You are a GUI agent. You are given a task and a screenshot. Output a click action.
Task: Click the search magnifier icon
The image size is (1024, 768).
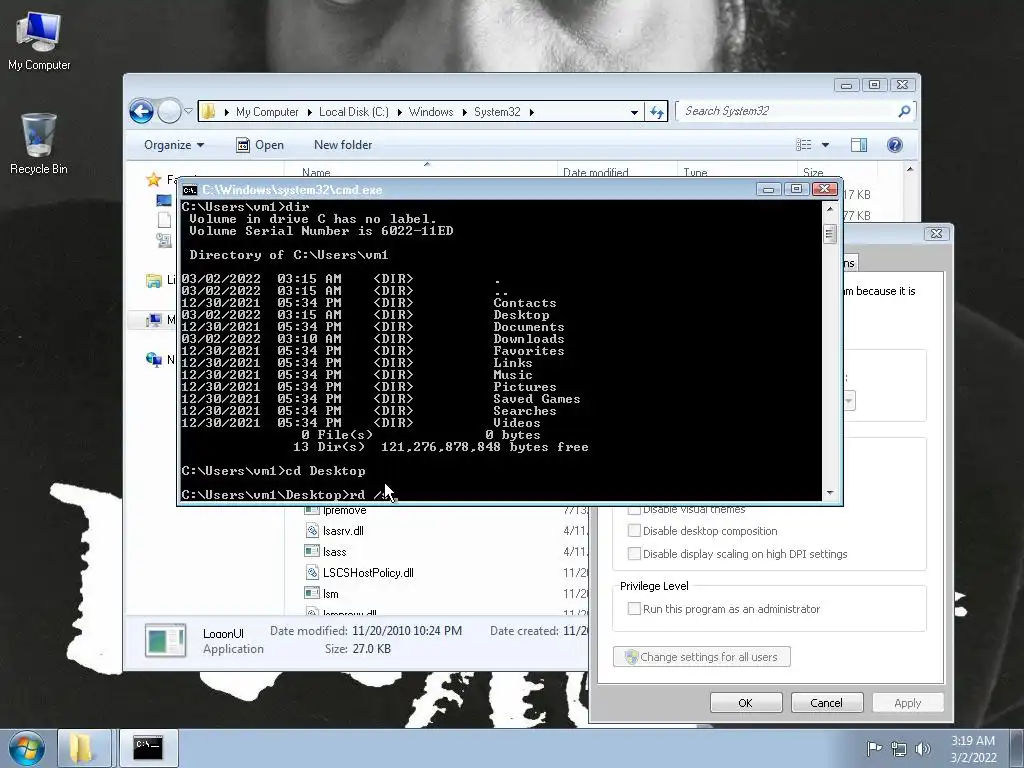904,112
